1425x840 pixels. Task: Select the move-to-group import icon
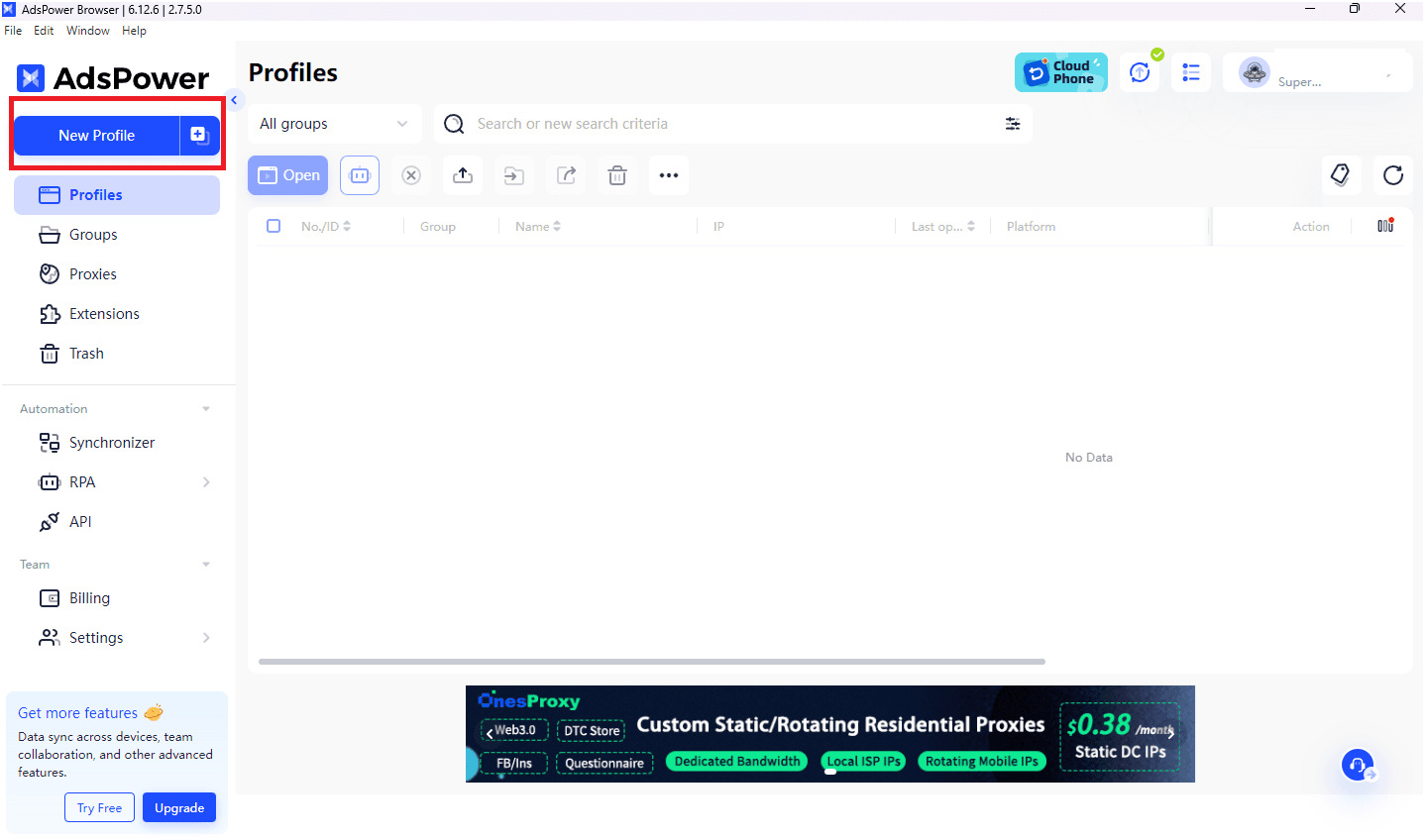click(513, 175)
